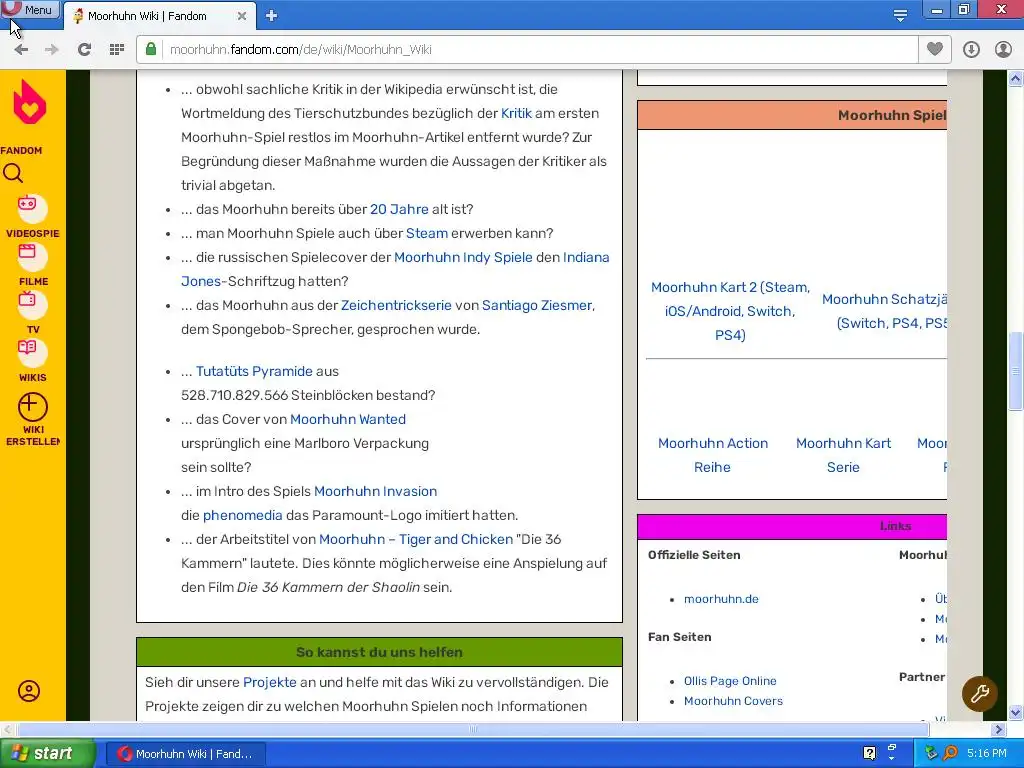The width and height of the screenshot is (1024, 768).
Task: Click the help question mark tray icon
Action: [x=869, y=753]
